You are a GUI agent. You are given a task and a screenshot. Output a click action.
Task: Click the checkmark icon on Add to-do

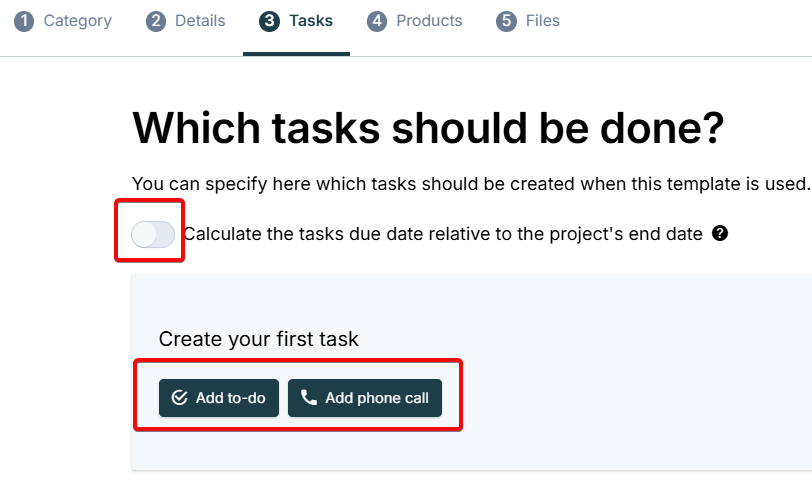click(179, 398)
